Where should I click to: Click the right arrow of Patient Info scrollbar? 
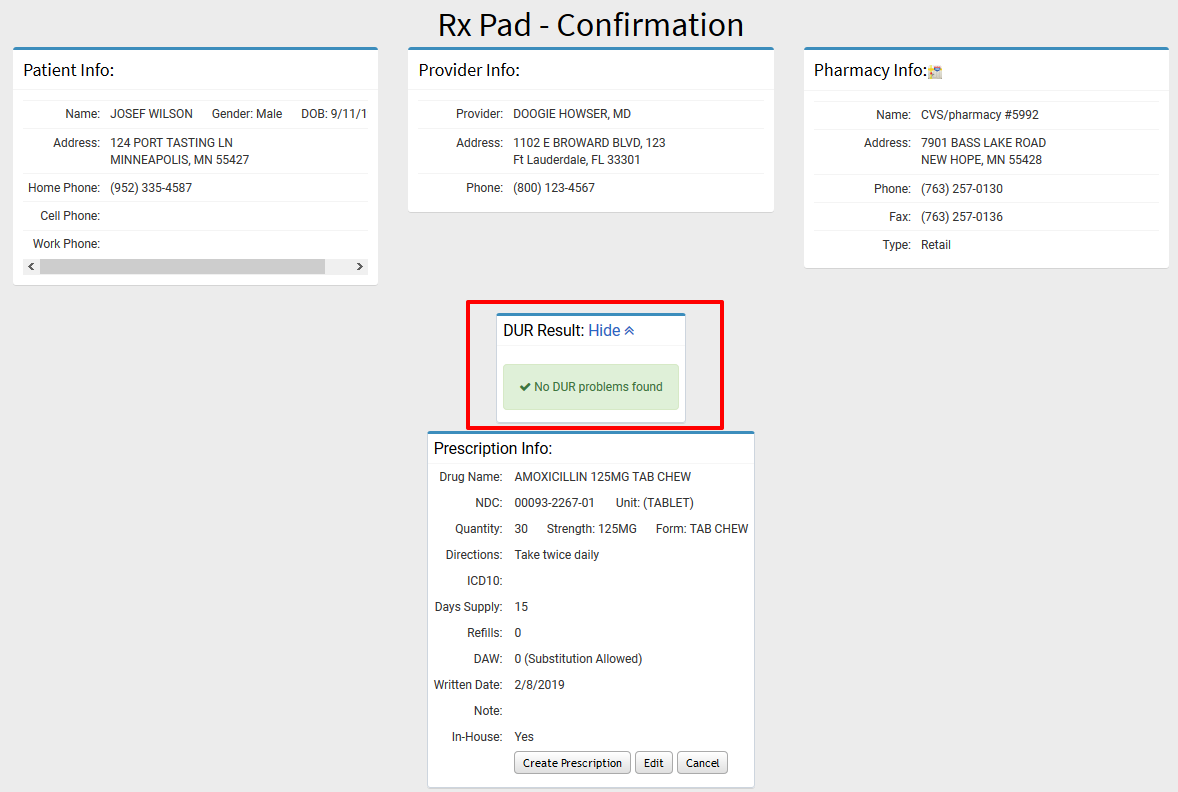(x=360, y=267)
